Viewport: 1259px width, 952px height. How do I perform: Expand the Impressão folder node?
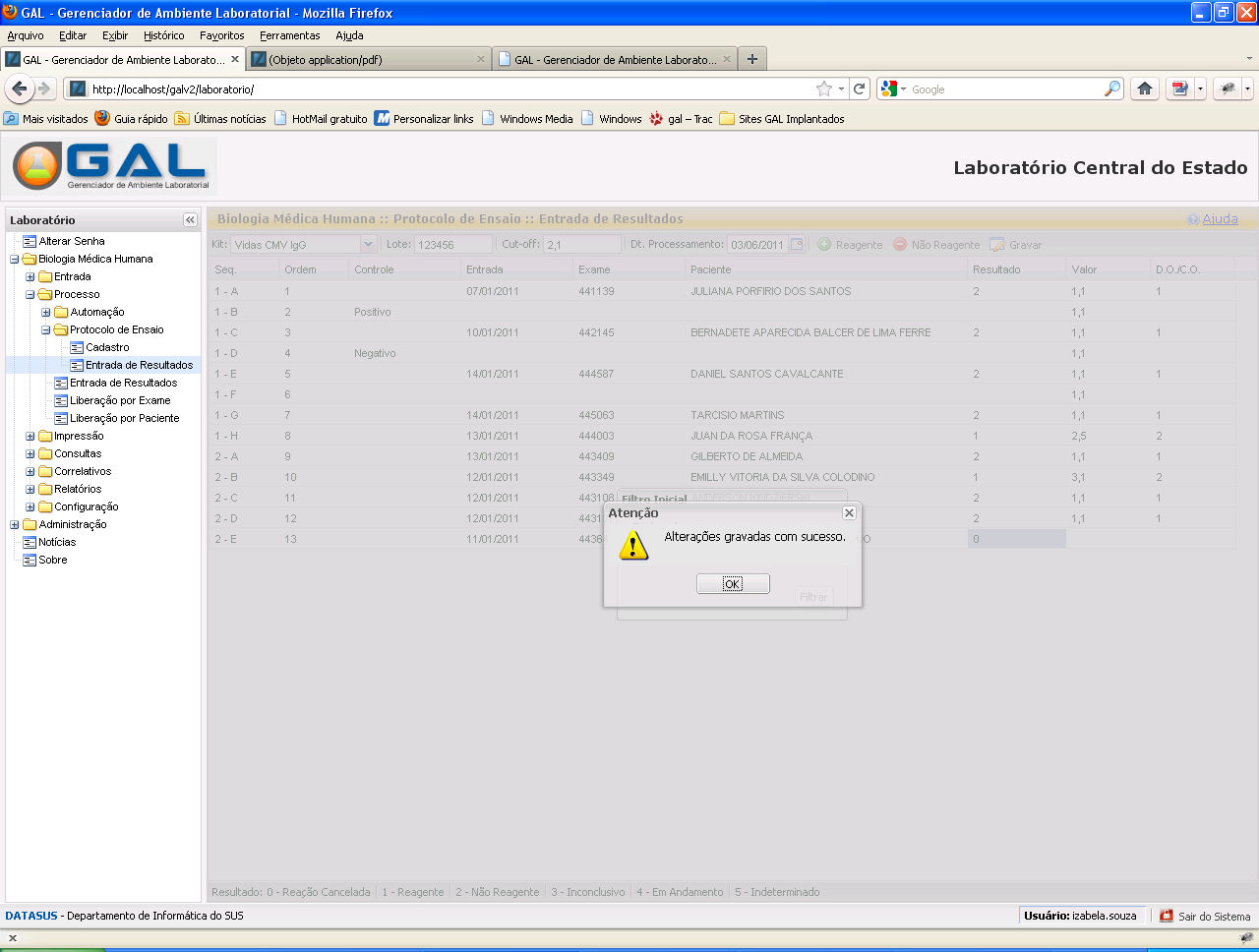click(30, 437)
